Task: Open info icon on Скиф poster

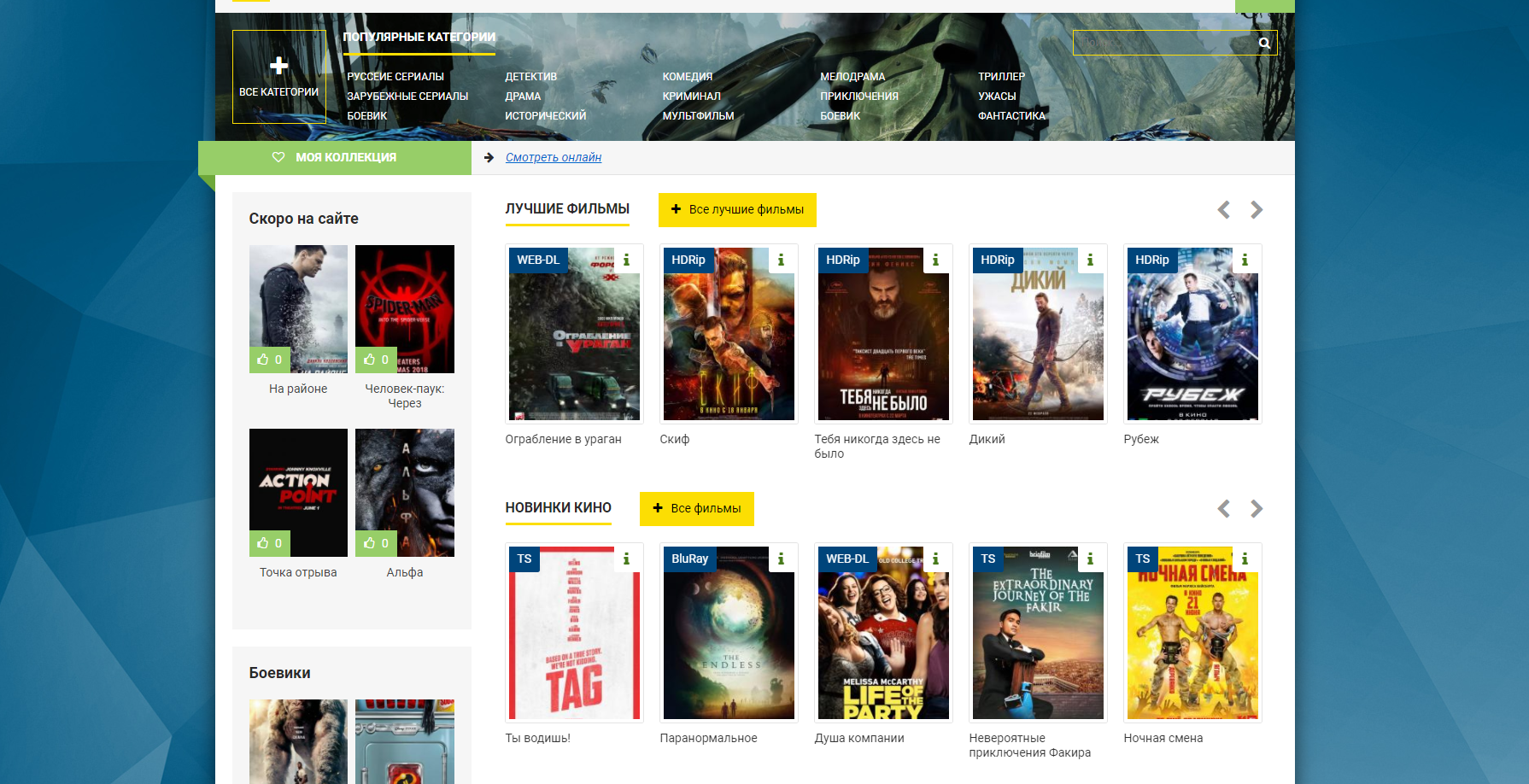Action: (781, 260)
